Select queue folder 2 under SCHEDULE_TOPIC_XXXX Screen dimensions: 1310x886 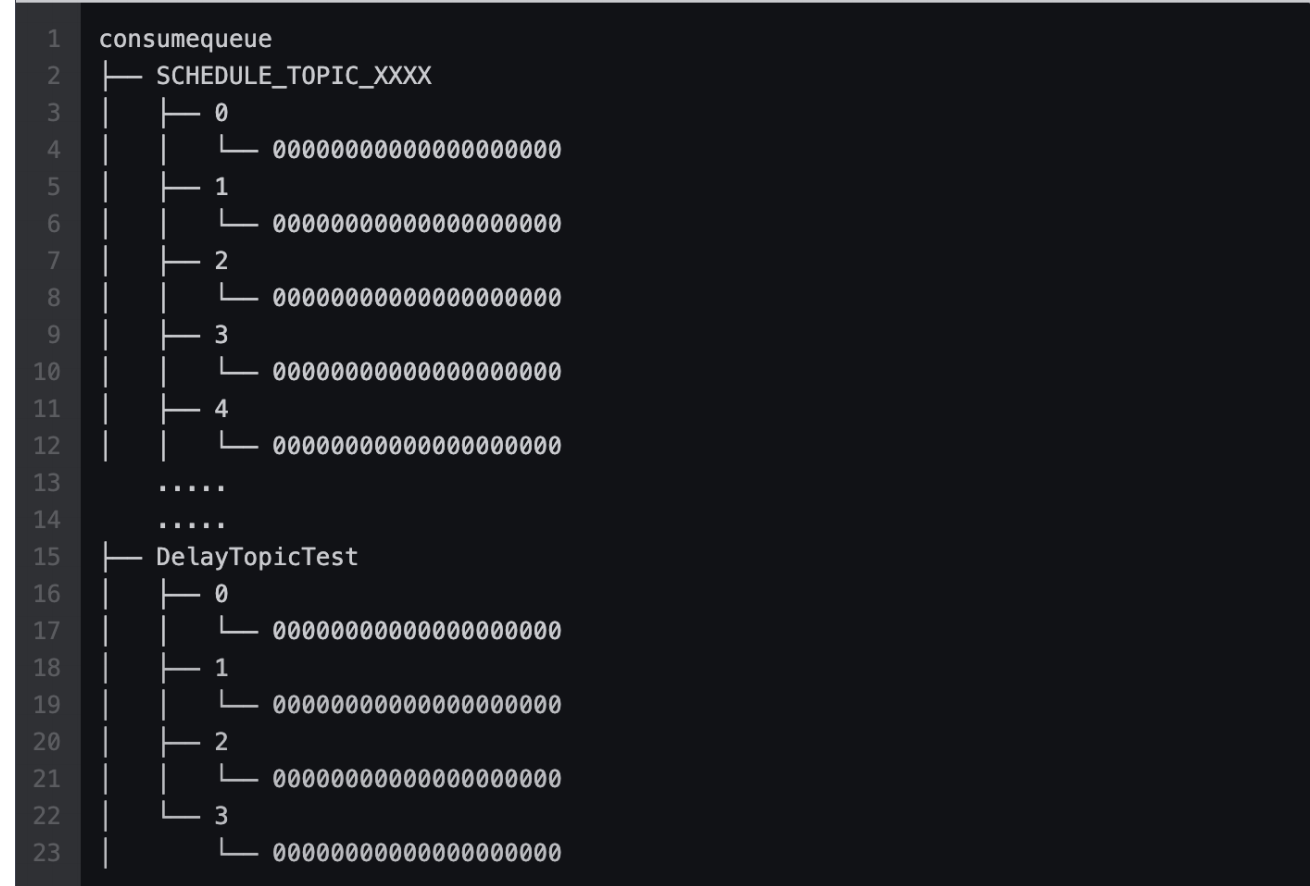coord(221,262)
